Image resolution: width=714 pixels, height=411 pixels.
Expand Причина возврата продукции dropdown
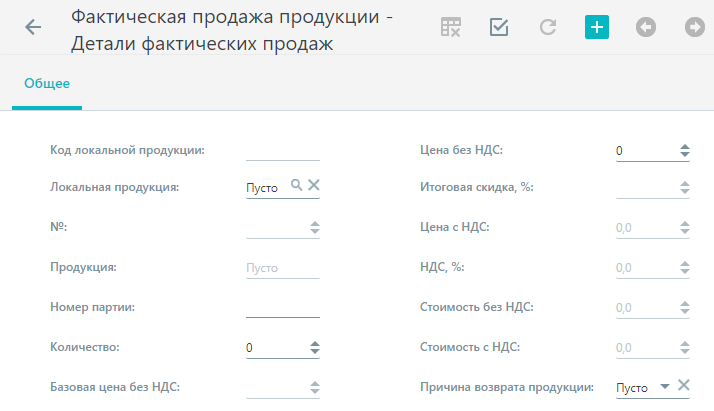665,386
